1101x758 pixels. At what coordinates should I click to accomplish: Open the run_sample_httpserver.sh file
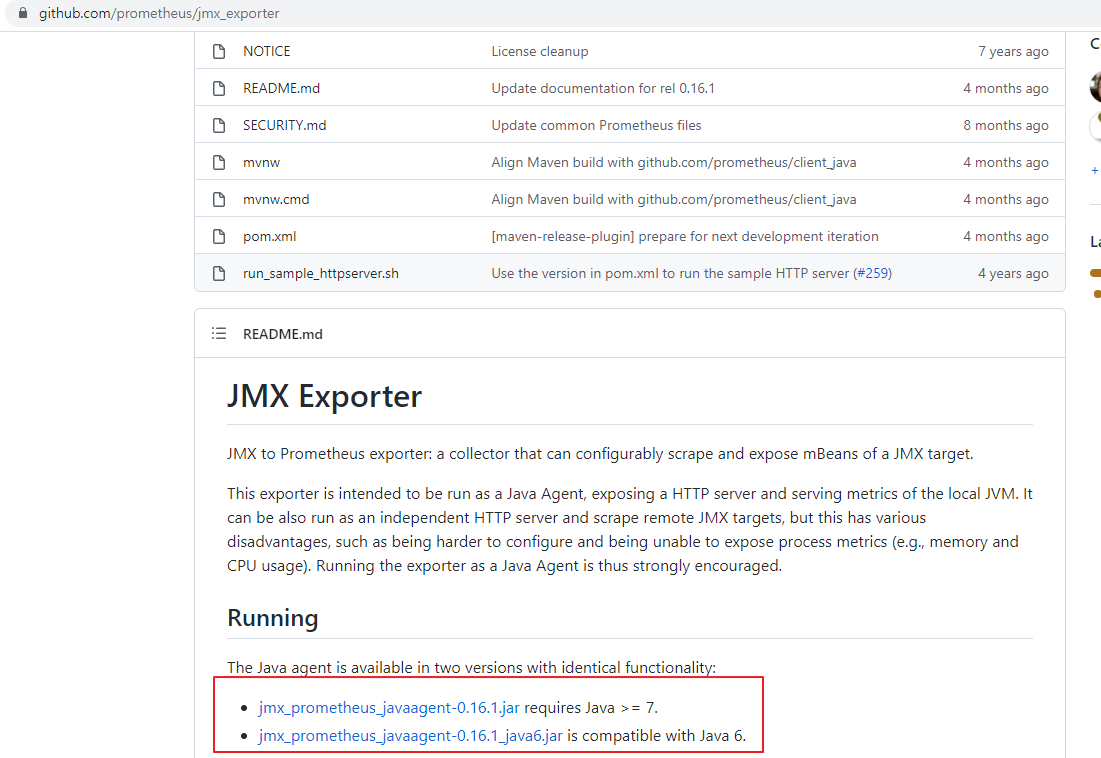(x=321, y=274)
